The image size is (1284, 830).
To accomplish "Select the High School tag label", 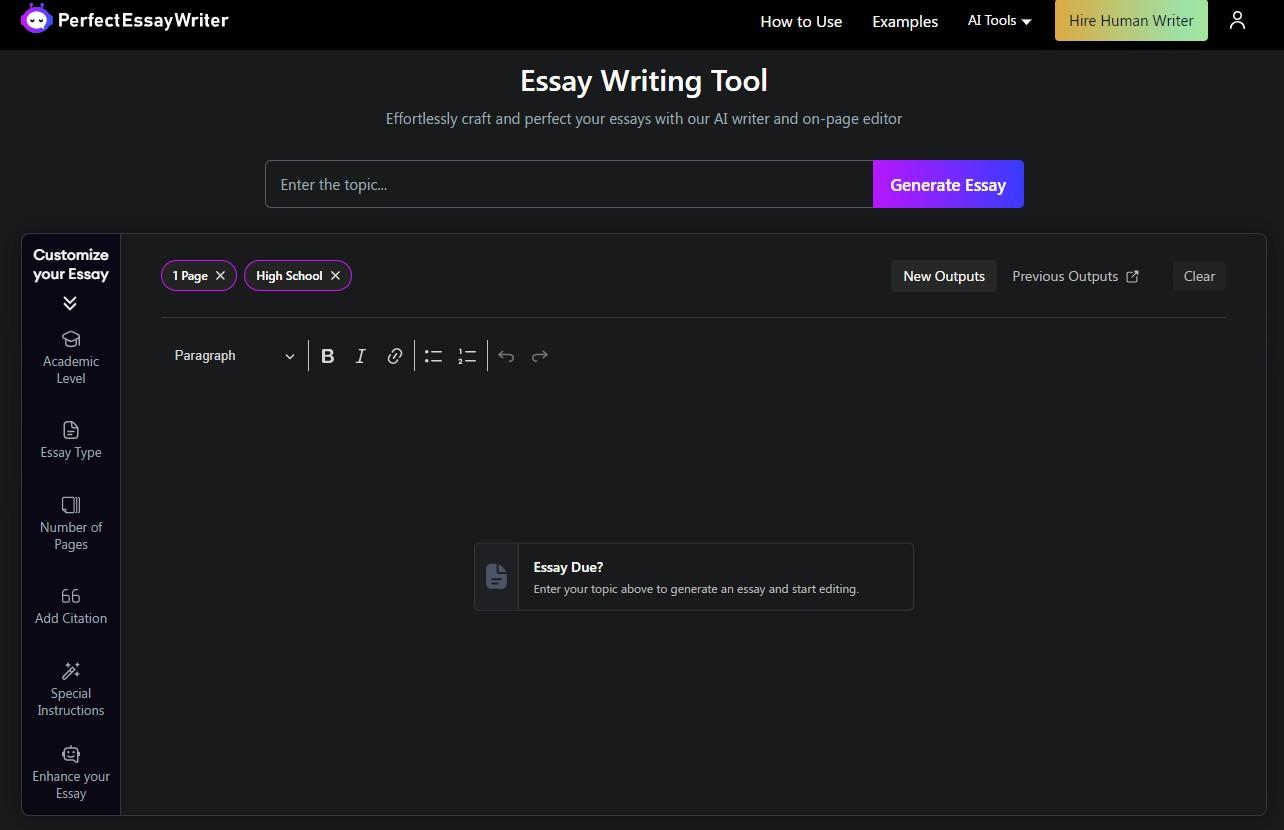I will click(289, 276).
